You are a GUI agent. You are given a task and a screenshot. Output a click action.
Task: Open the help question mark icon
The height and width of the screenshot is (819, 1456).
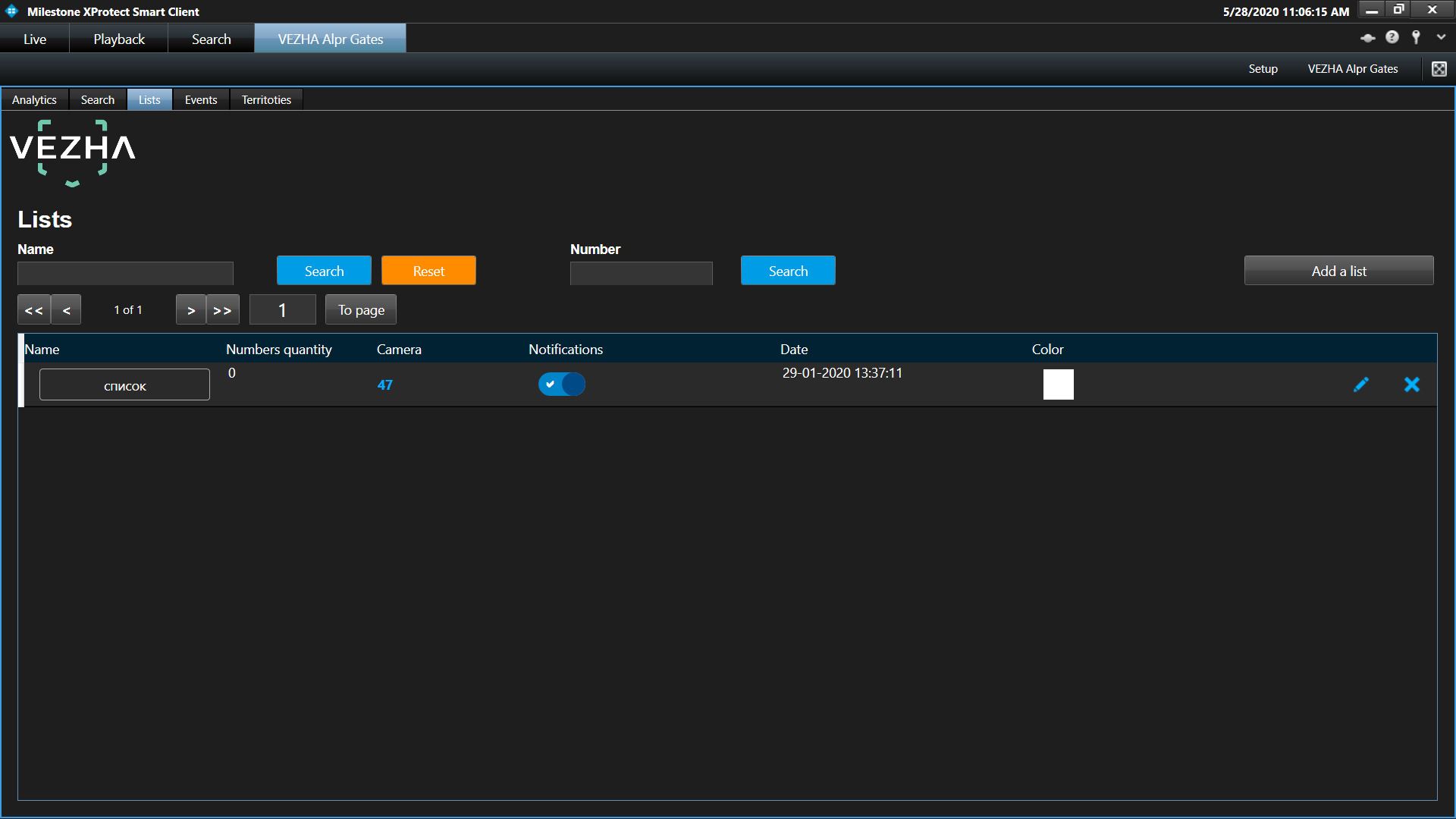pyautogui.click(x=1392, y=37)
